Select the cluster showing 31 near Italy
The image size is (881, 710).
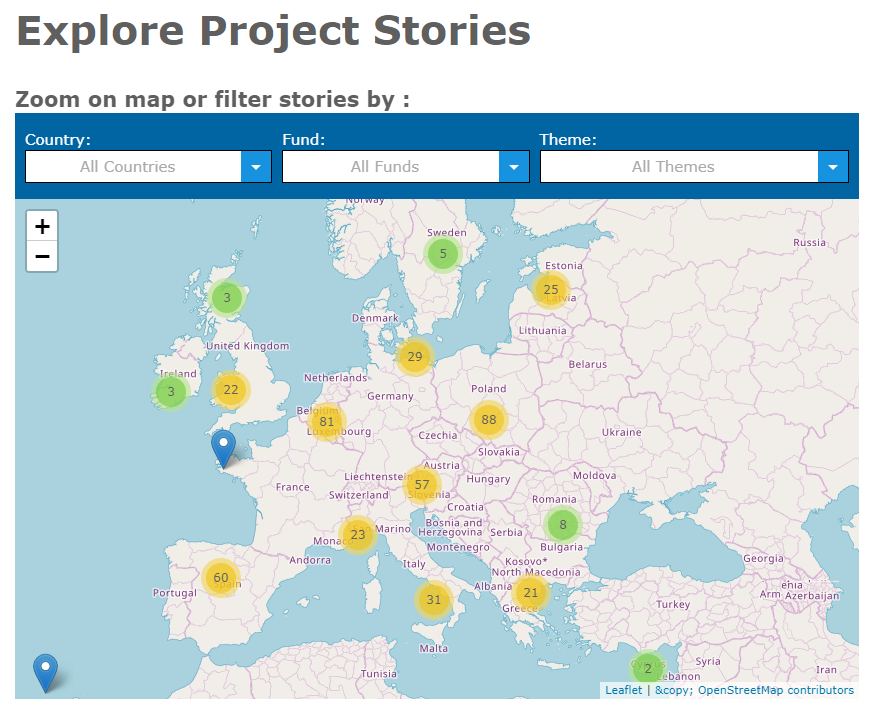(x=433, y=600)
